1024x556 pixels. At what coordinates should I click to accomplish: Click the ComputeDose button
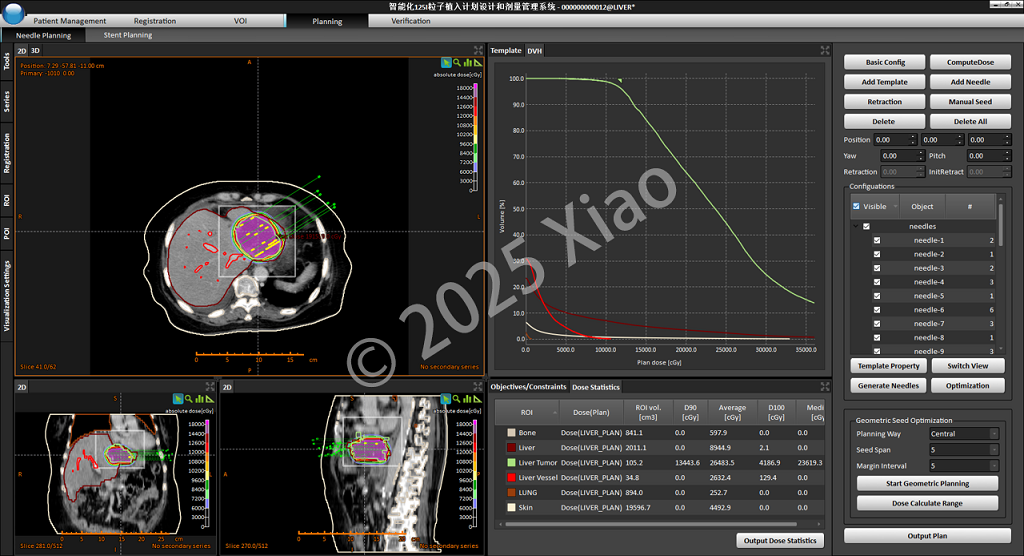(970, 62)
